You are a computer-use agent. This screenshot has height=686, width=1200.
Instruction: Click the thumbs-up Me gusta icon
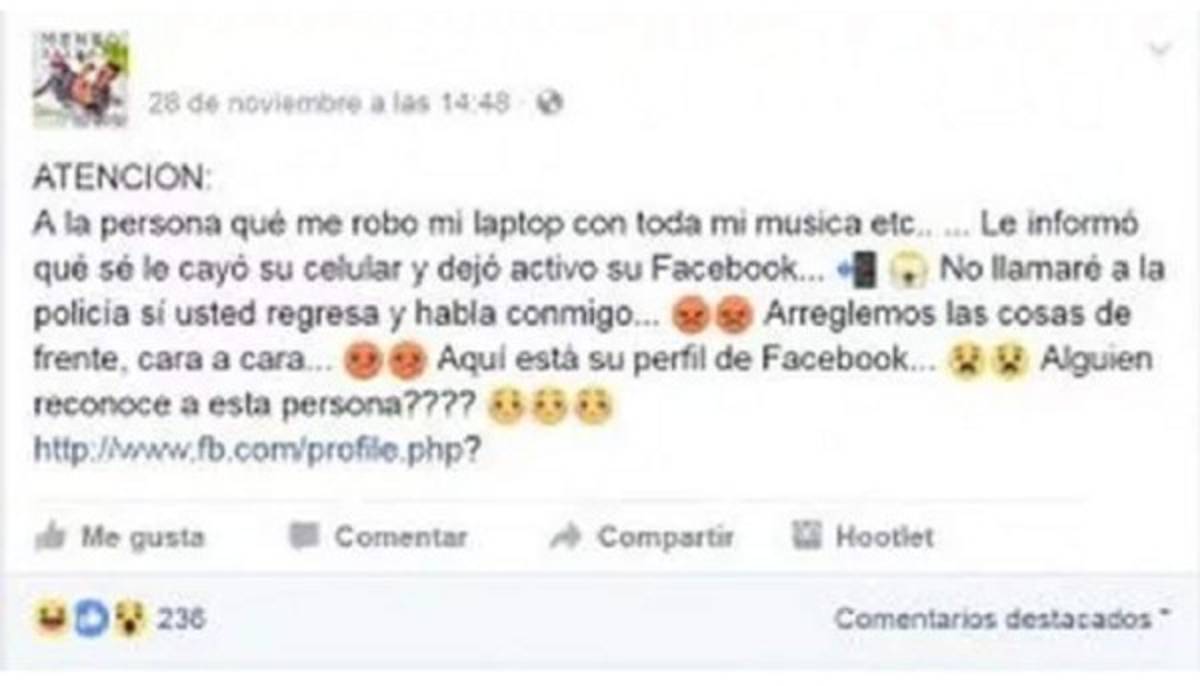(x=48, y=537)
